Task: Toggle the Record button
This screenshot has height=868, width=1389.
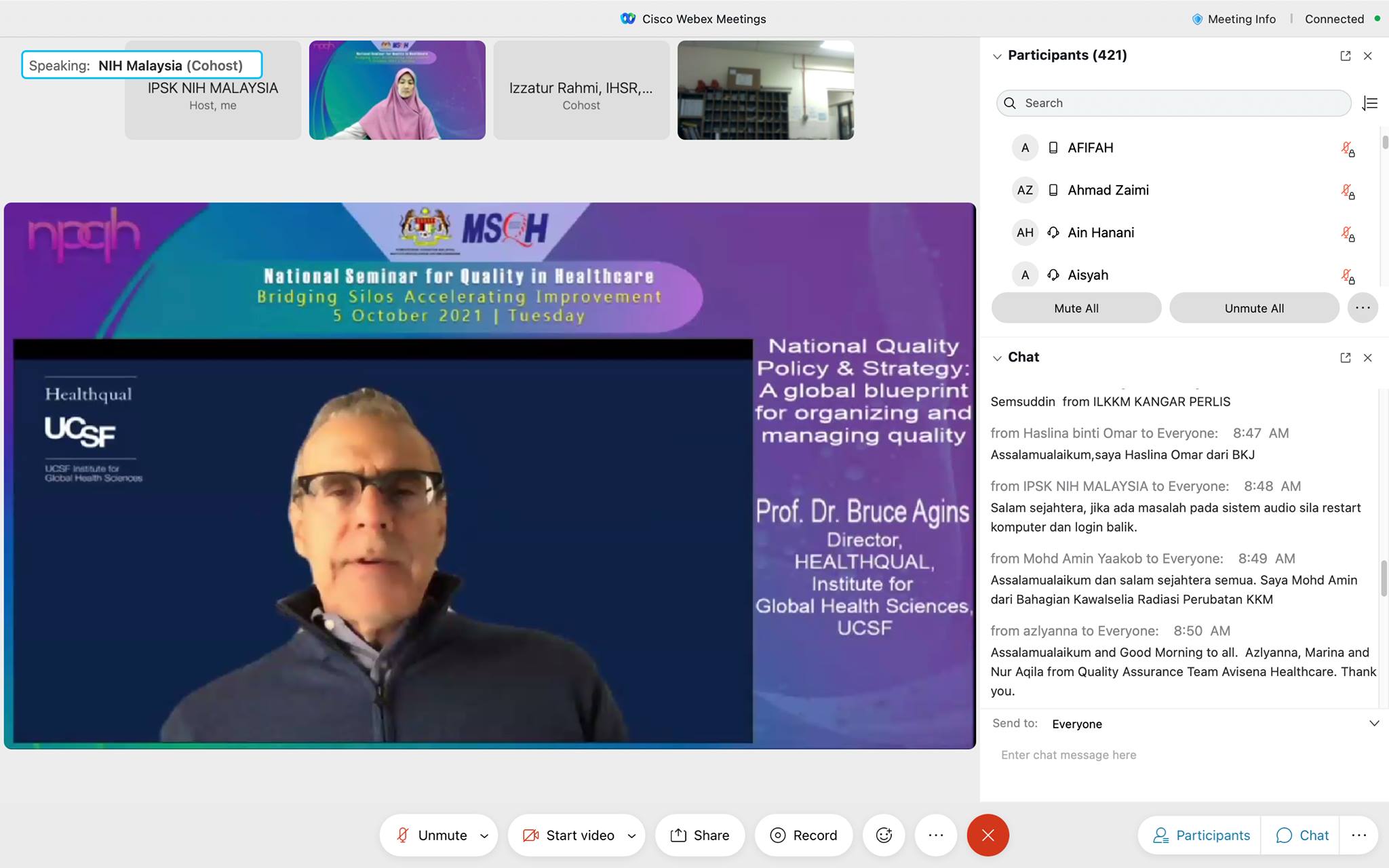Action: tap(804, 835)
